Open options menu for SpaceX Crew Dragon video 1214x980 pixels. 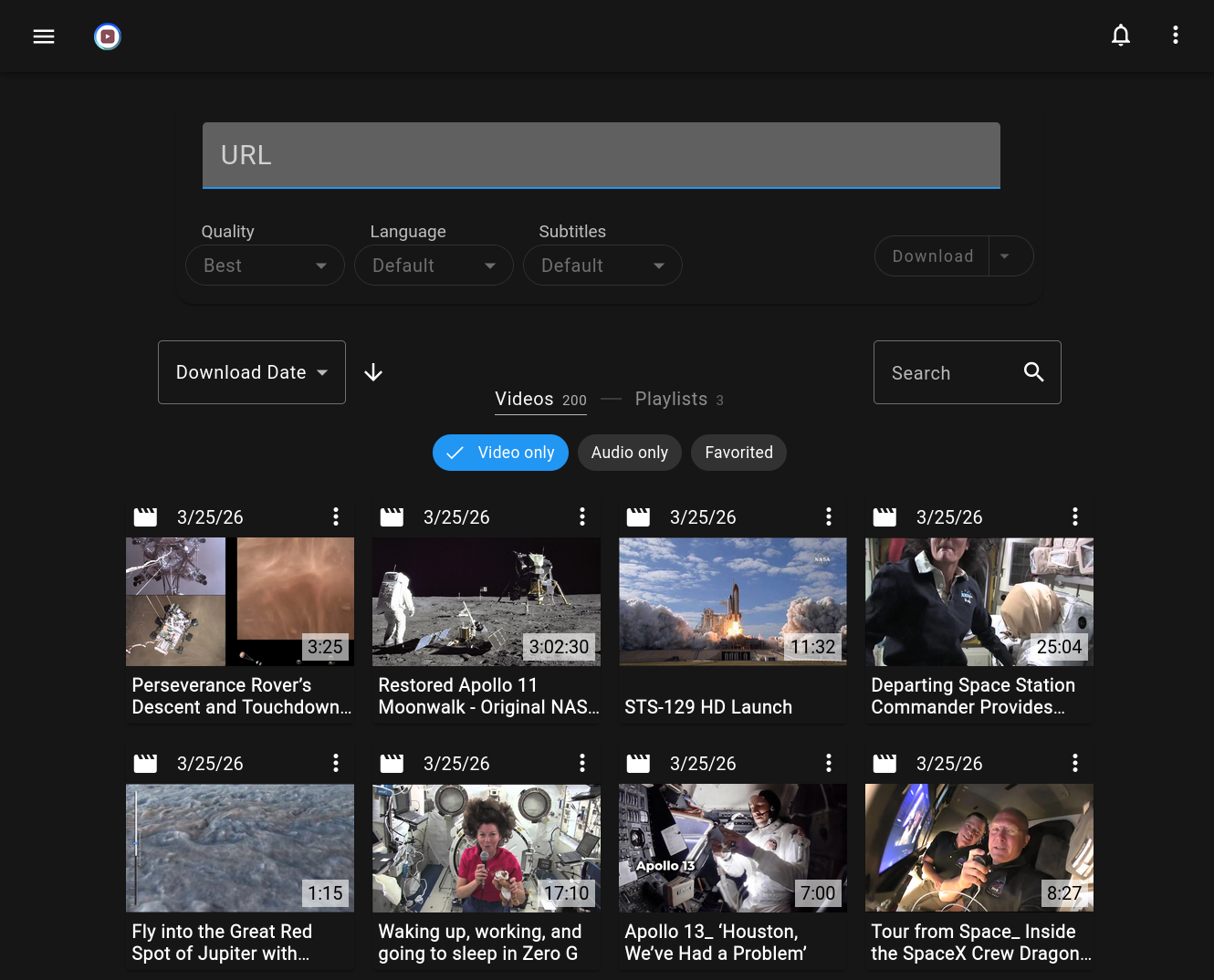(x=1075, y=763)
